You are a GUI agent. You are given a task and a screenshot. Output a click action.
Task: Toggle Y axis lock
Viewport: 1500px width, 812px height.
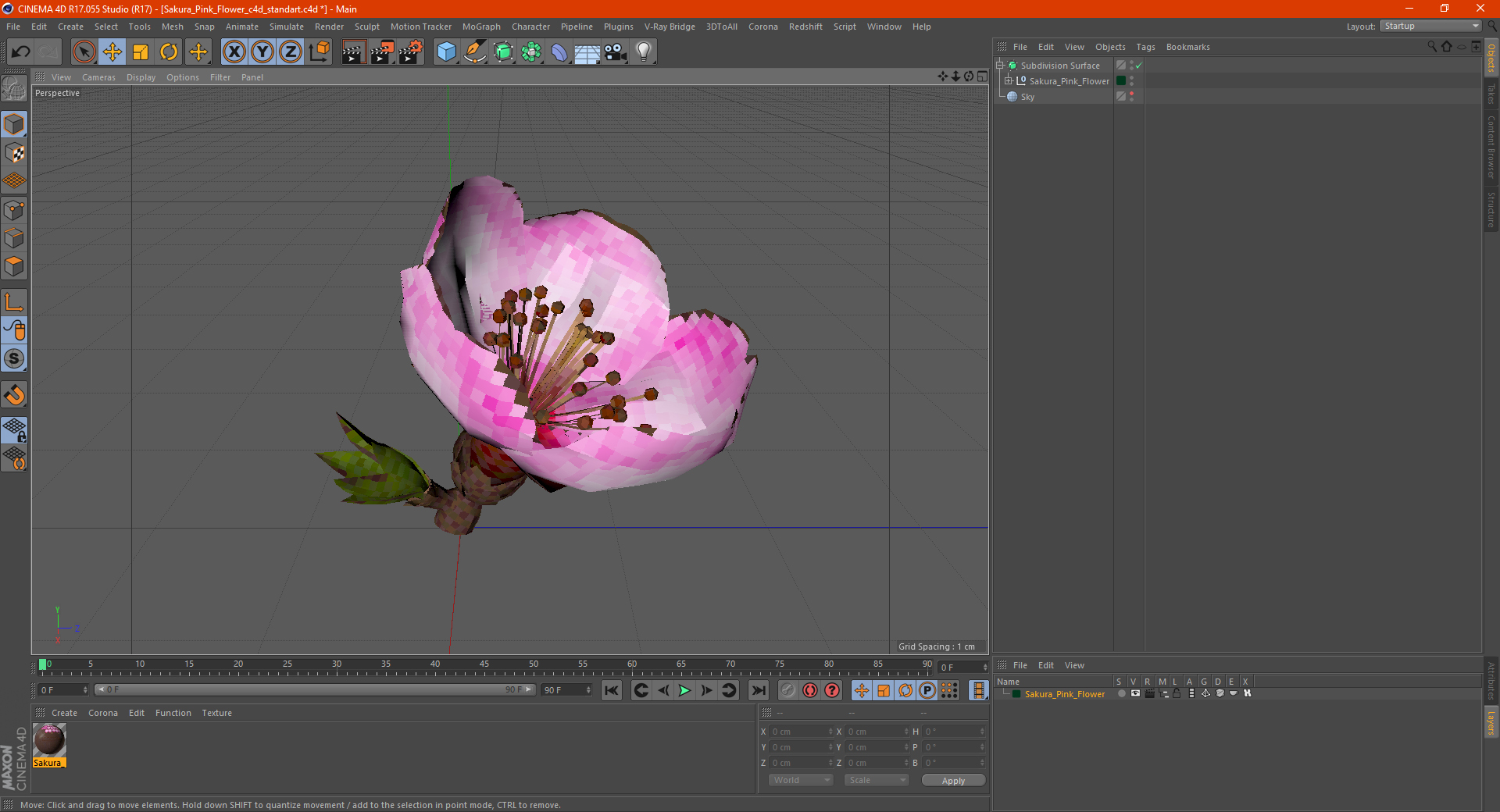pos(262,52)
